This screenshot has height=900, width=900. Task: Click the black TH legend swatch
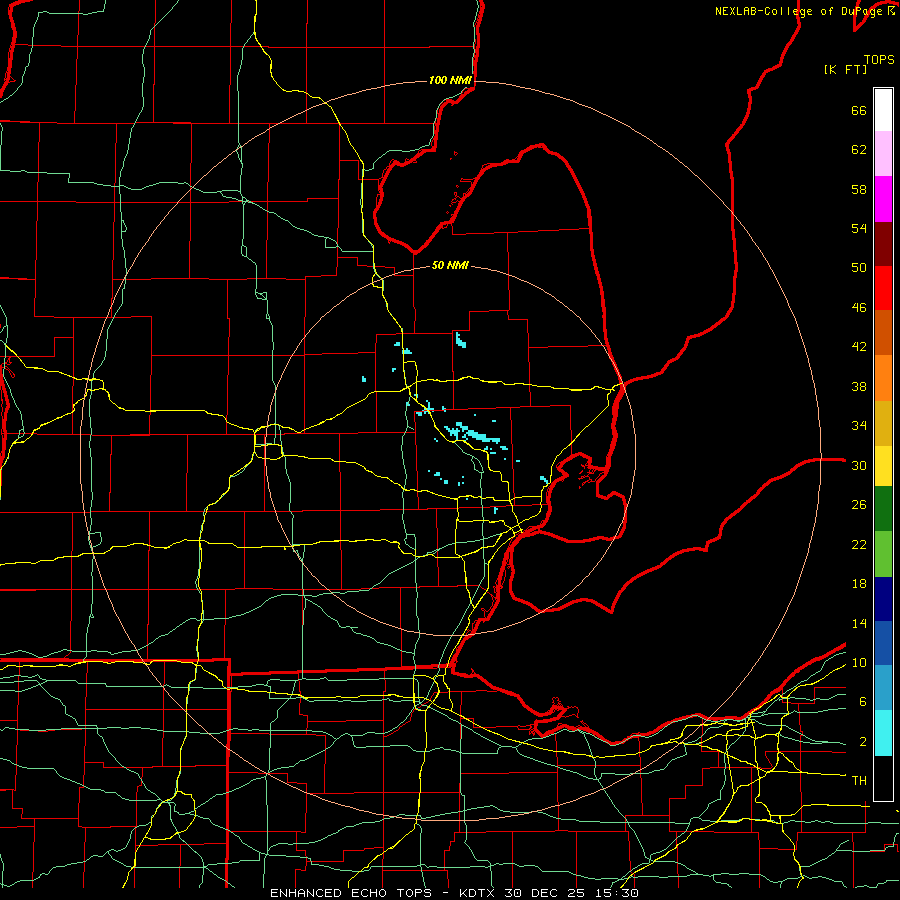click(x=883, y=778)
